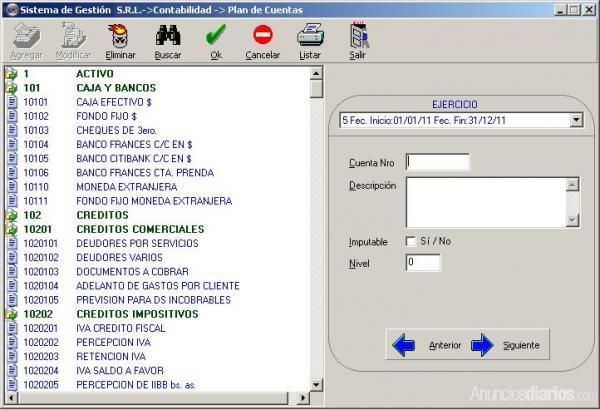Exit using the Salir door icon
Viewport: 600px width, 410px height.
(357, 37)
